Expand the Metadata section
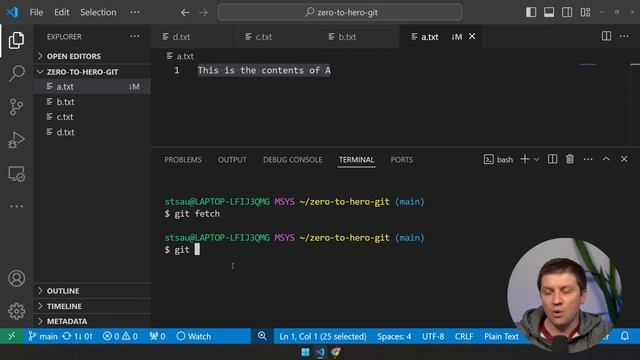The width and height of the screenshot is (640, 360). pos(92,321)
